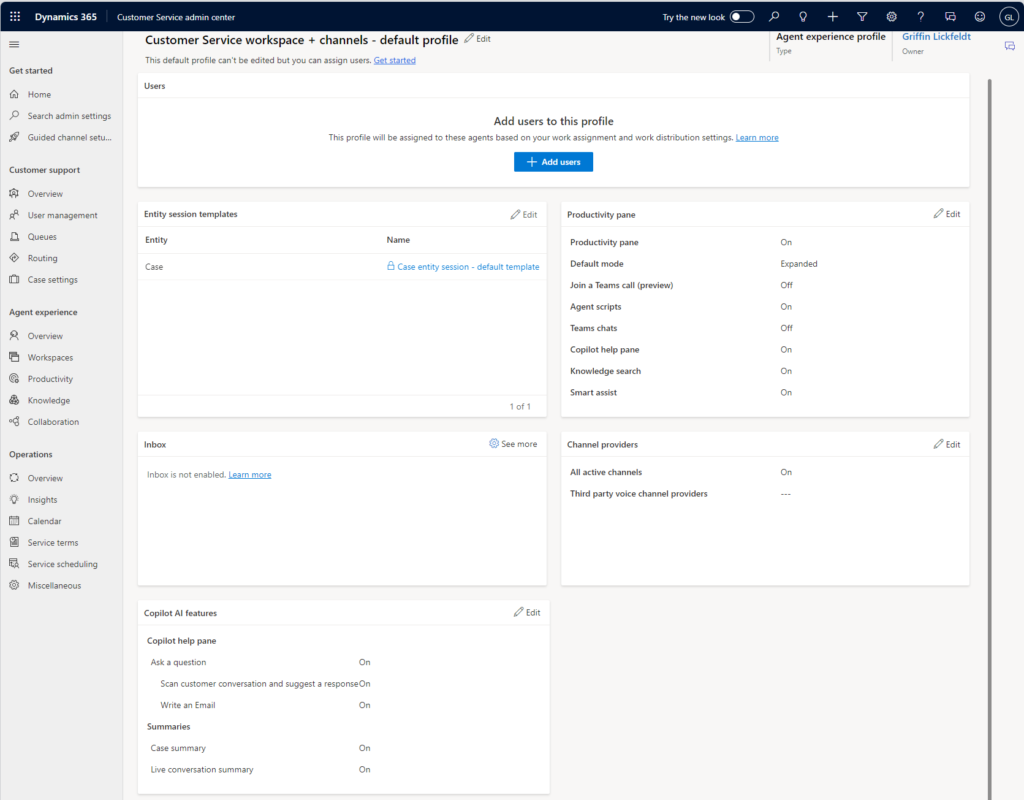Edit the Copilot AI features section
Image resolution: width=1024 pixels, height=800 pixels.
[x=526, y=612]
